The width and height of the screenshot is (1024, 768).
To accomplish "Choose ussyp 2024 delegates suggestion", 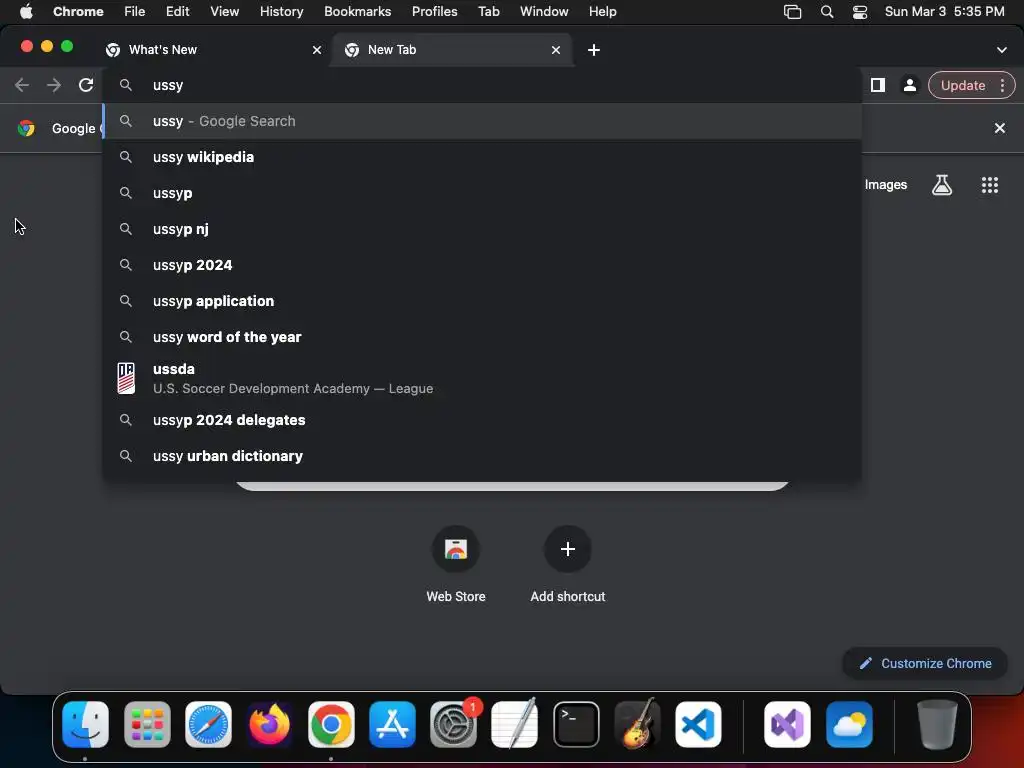I will click(482, 420).
